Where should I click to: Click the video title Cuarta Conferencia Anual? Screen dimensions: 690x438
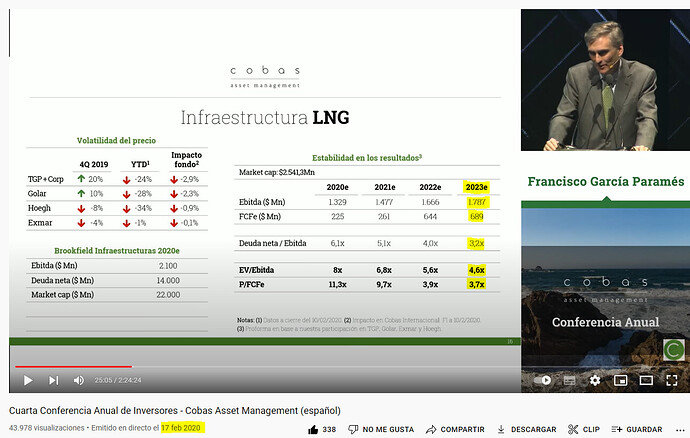point(175,411)
